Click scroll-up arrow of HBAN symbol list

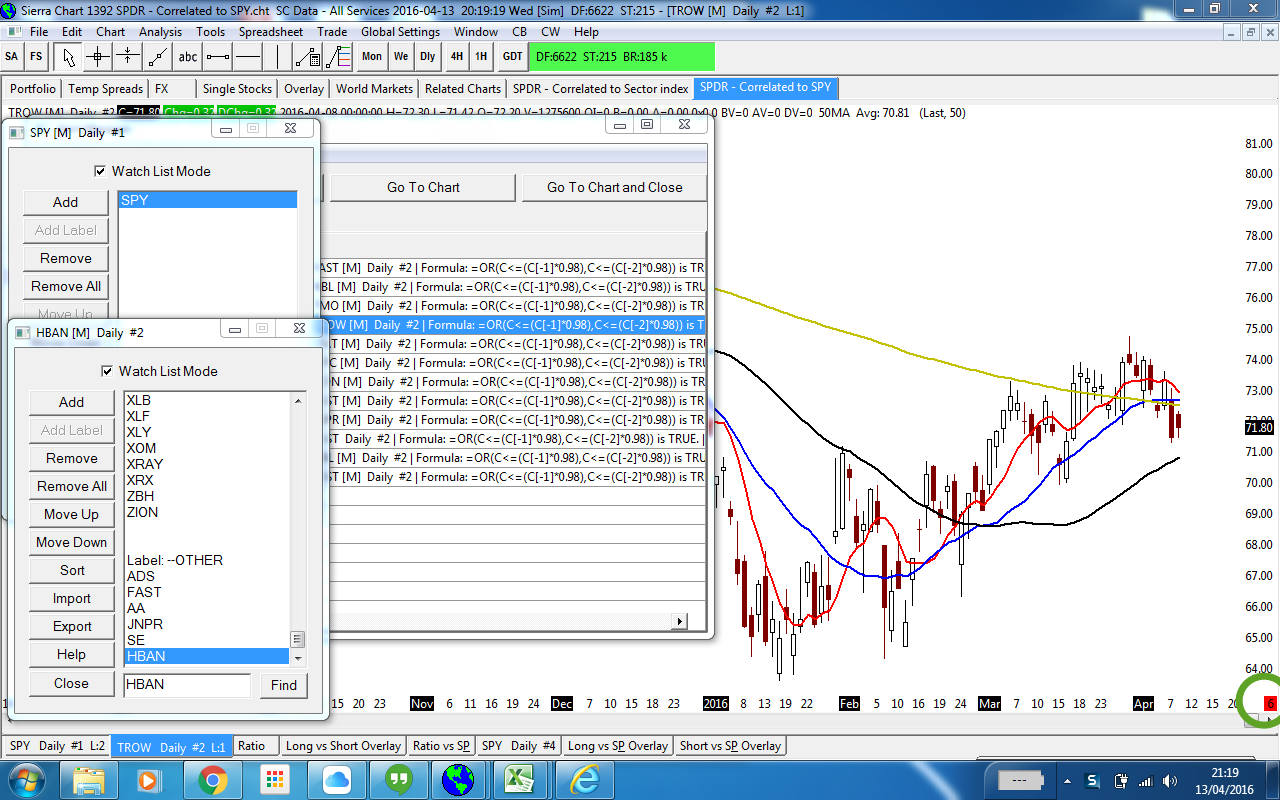298,401
